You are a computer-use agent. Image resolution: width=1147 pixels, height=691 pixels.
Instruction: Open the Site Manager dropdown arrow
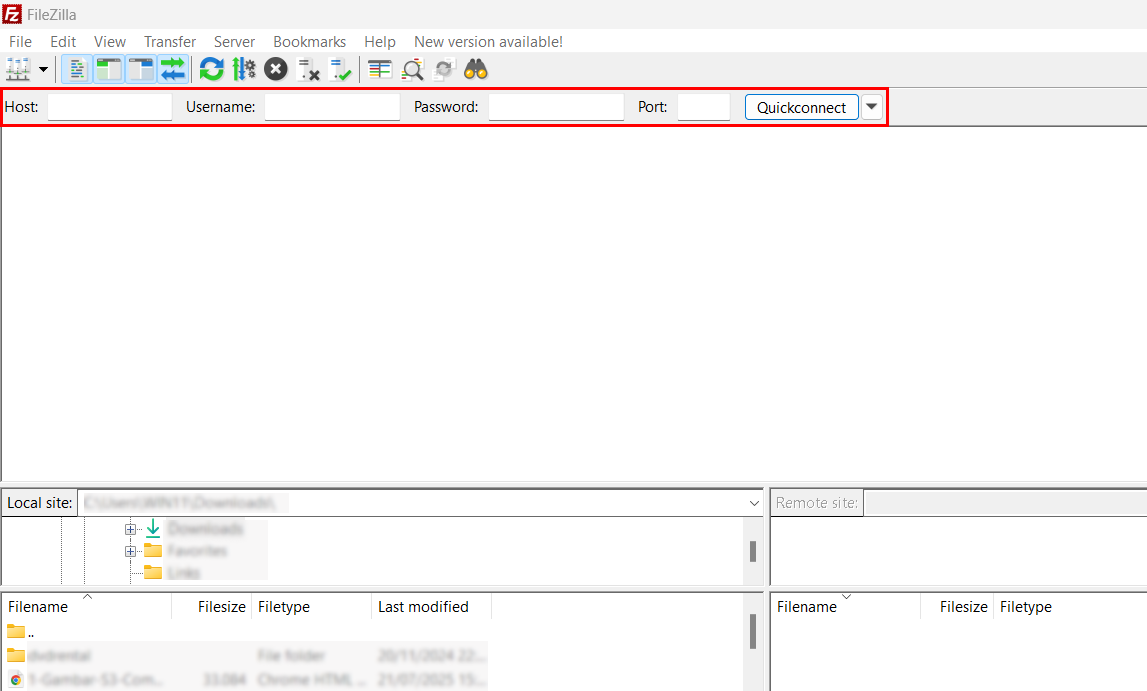tap(43, 69)
